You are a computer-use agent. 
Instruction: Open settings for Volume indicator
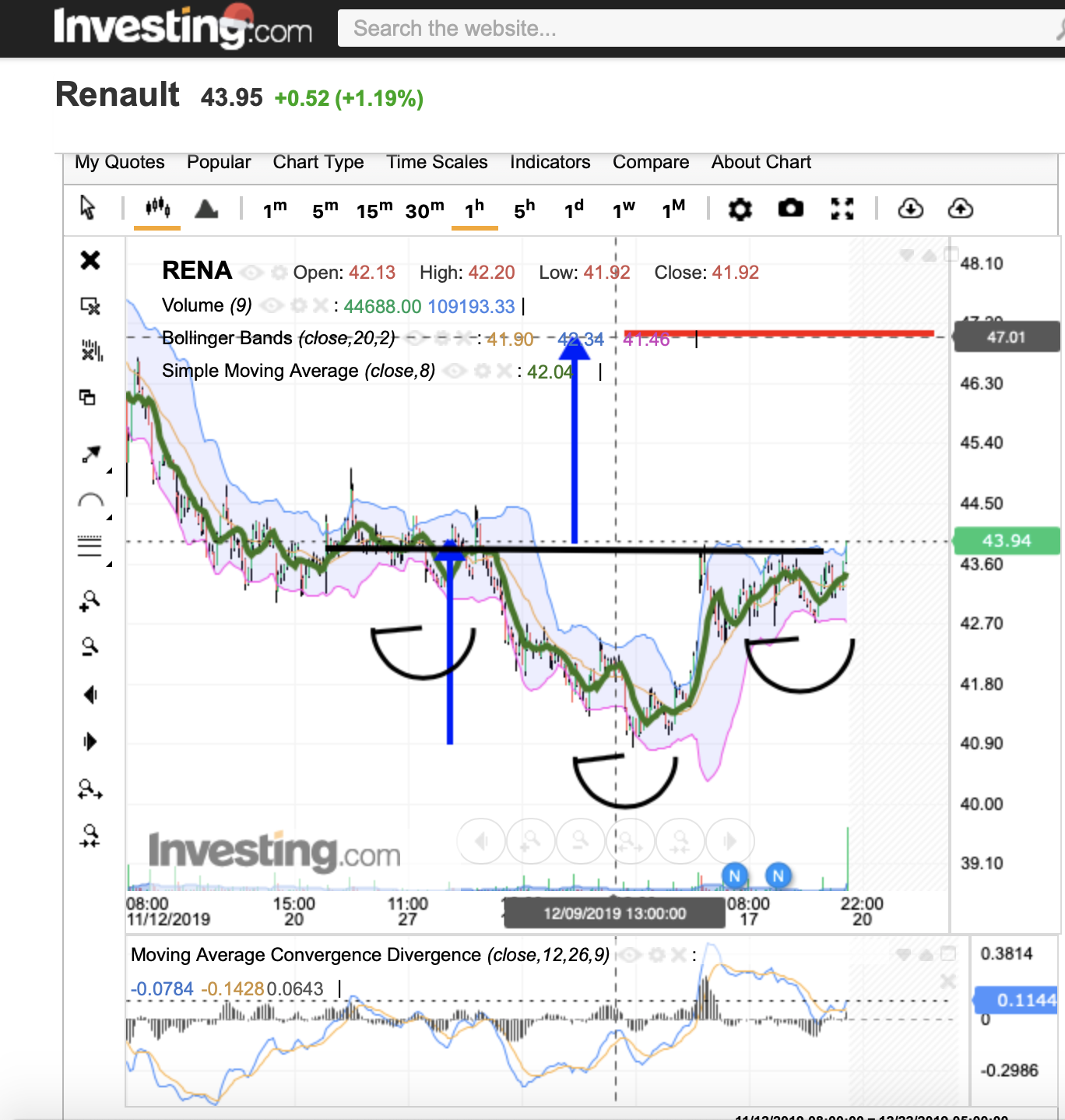tap(298, 305)
